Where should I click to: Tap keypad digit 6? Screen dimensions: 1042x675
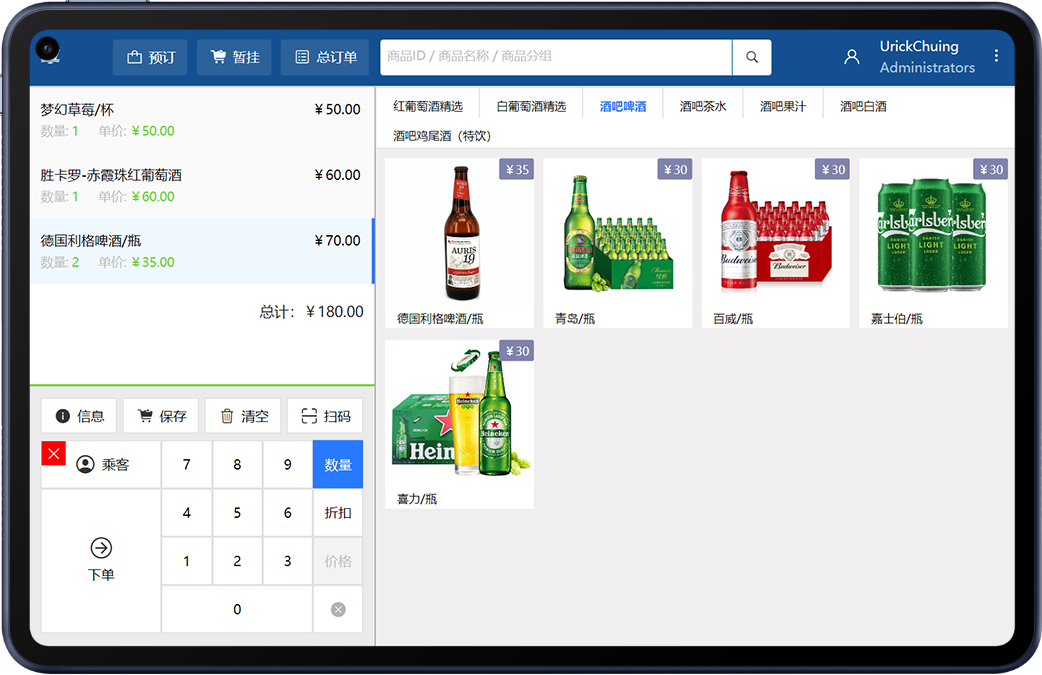288,513
